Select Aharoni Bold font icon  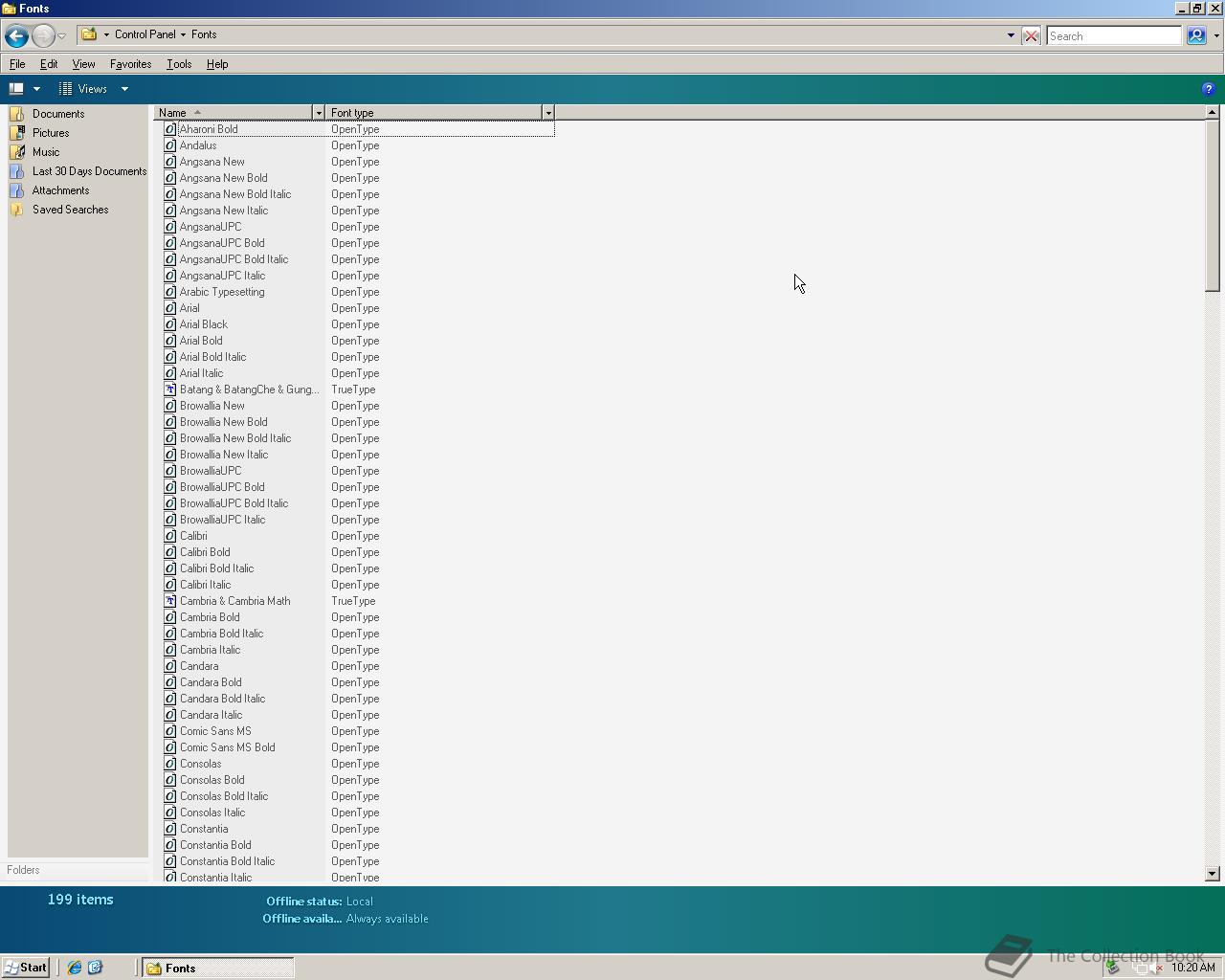pyautogui.click(x=170, y=129)
